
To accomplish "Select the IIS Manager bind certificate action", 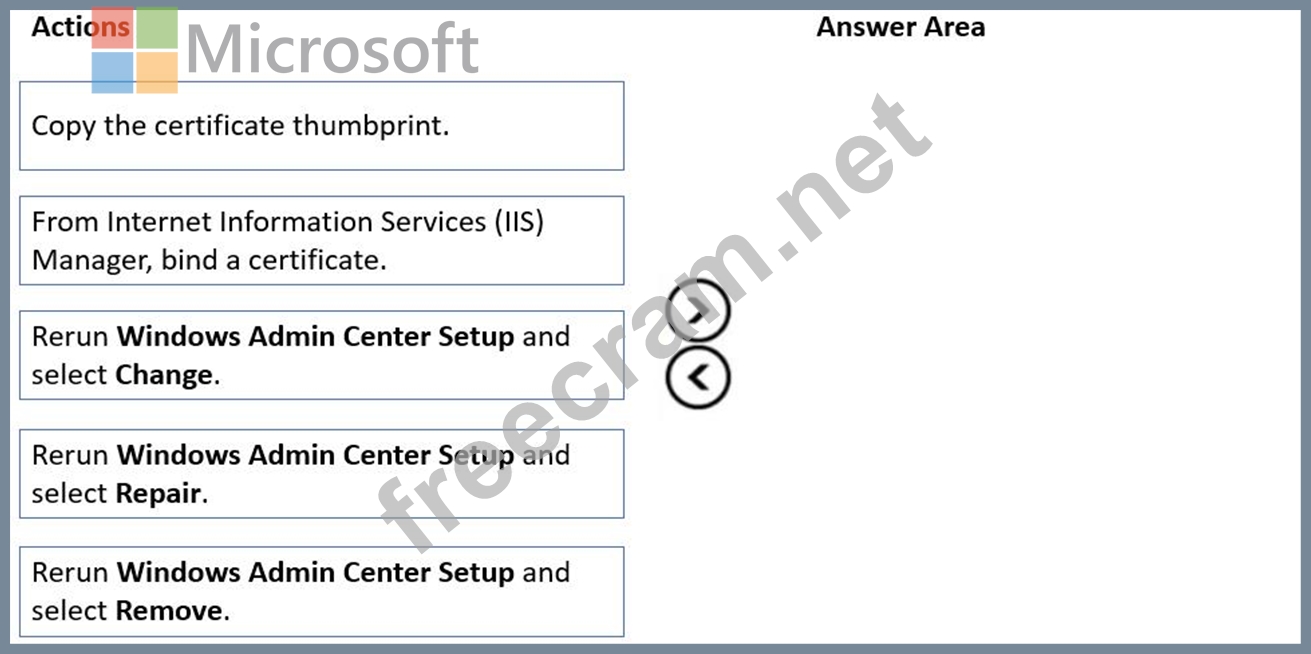I will coord(321,240).
